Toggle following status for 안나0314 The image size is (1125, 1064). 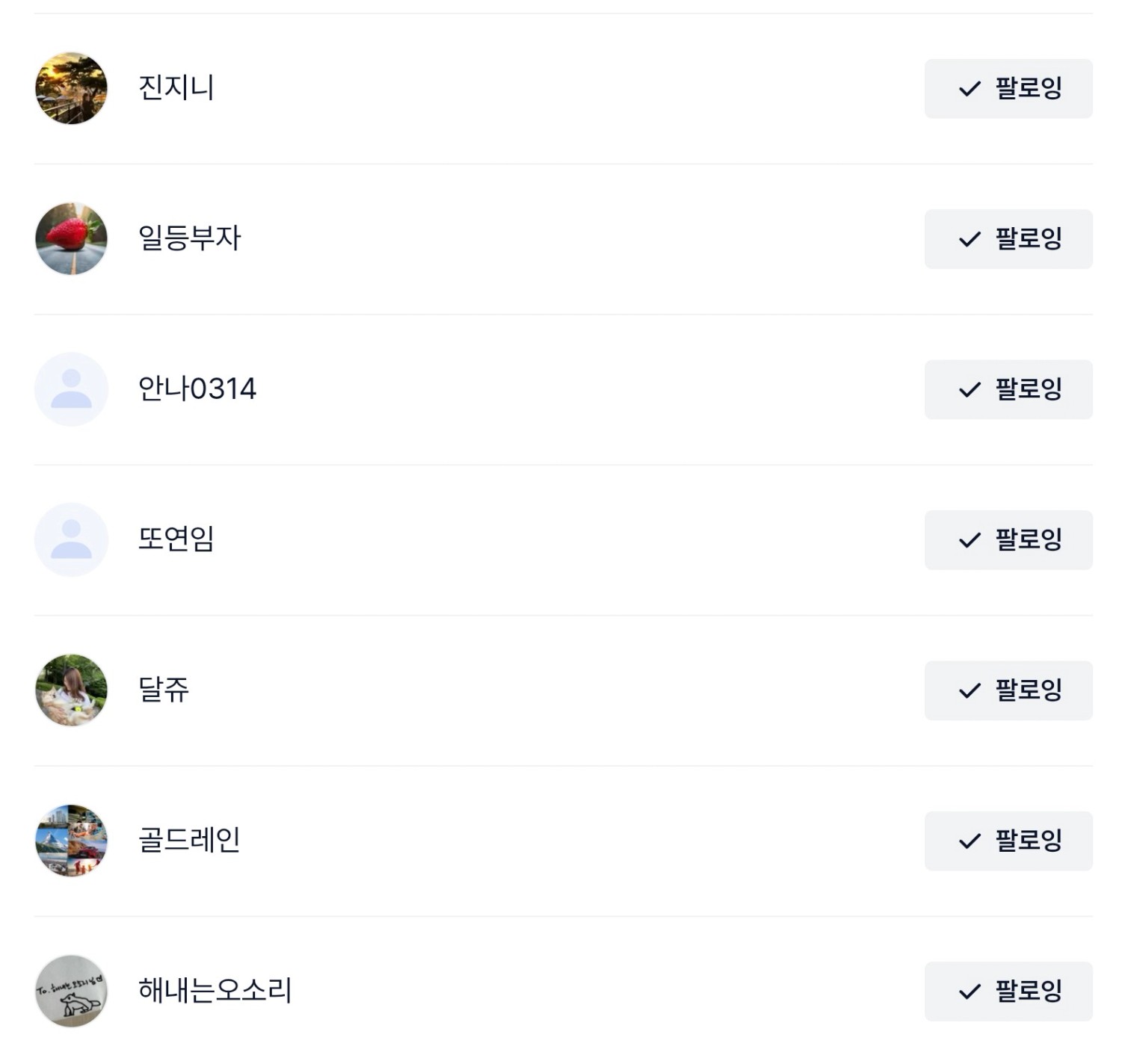pos(1008,389)
